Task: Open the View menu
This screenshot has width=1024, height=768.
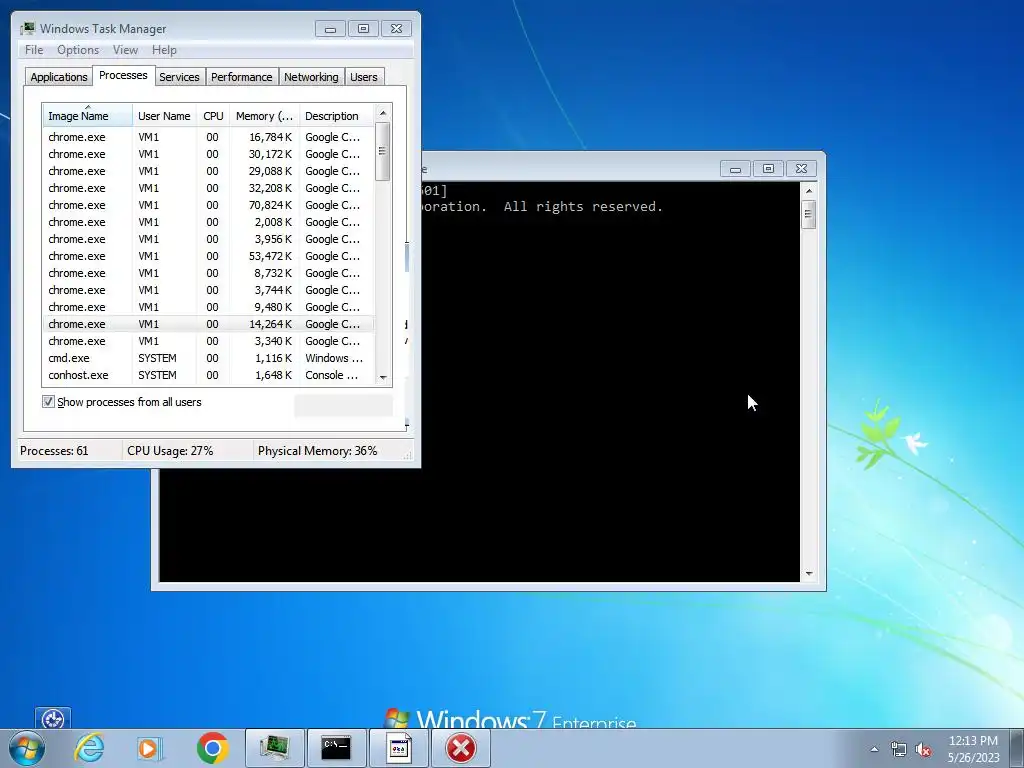Action: click(125, 50)
